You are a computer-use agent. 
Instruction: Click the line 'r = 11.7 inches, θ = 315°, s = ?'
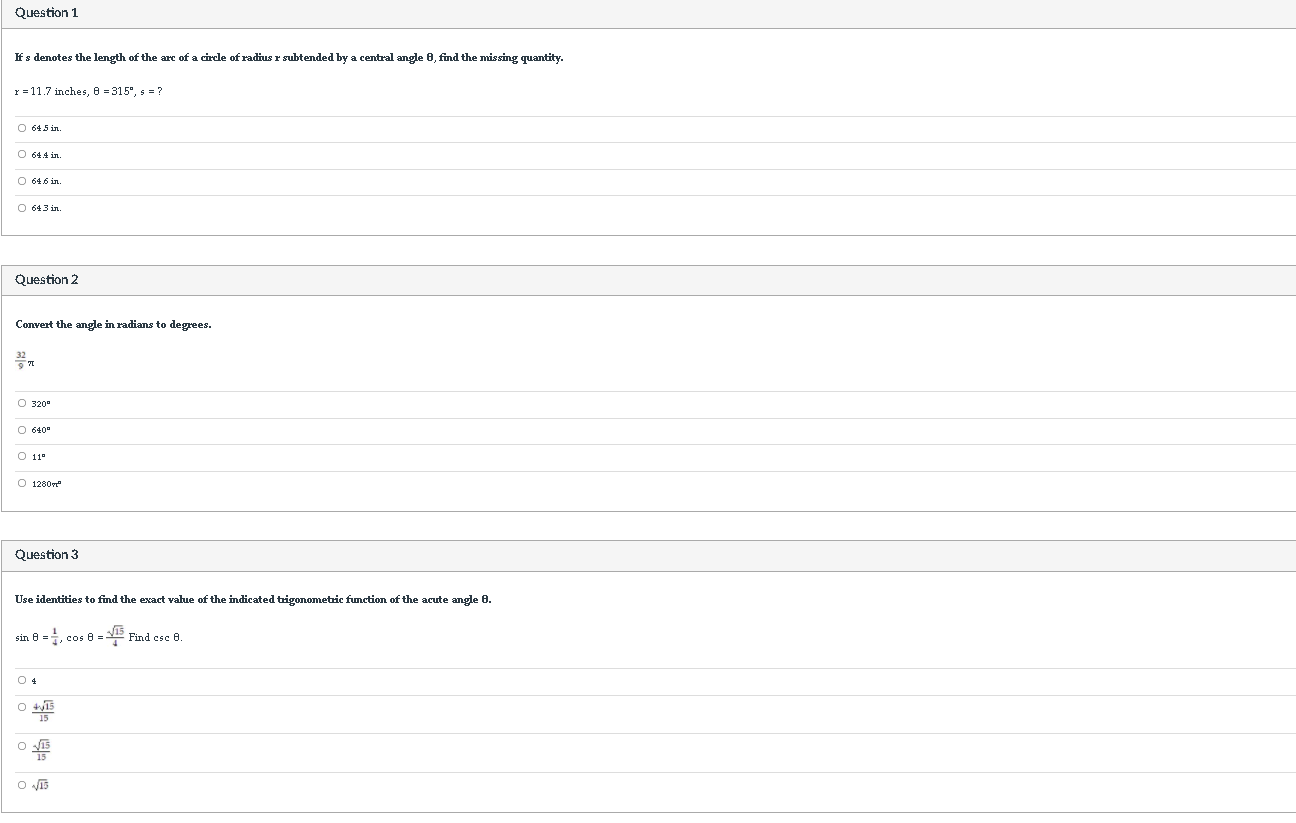coord(89,92)
